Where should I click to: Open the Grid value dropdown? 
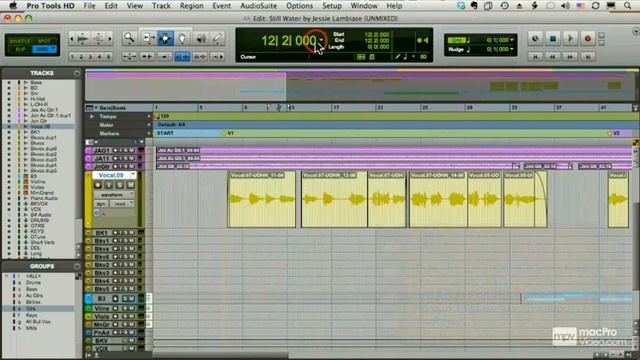pos(512,40)
